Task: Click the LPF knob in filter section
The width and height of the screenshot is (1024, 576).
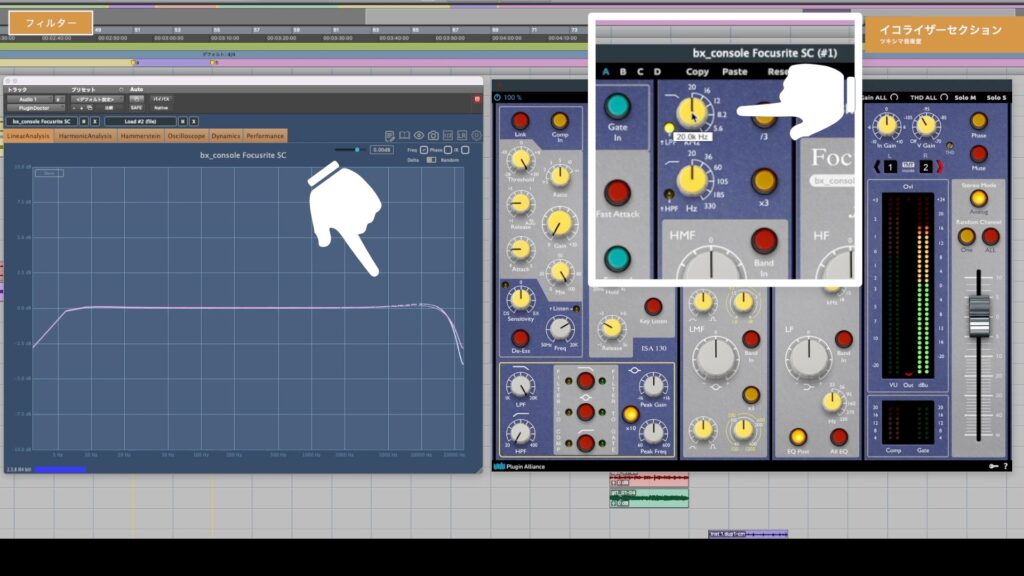Action: pos(520,387)
